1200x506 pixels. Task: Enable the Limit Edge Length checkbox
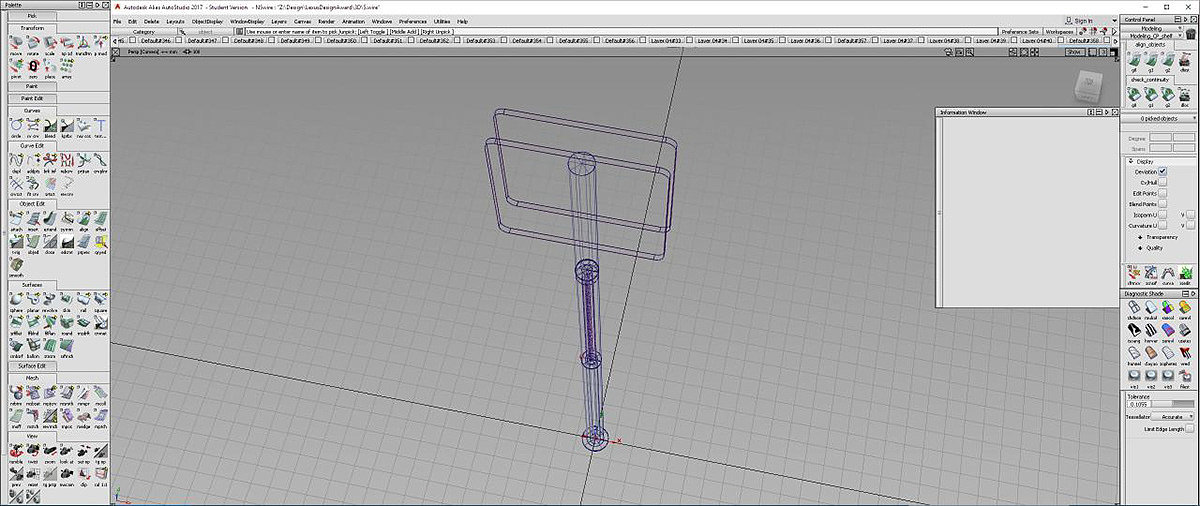point(1190,429)
